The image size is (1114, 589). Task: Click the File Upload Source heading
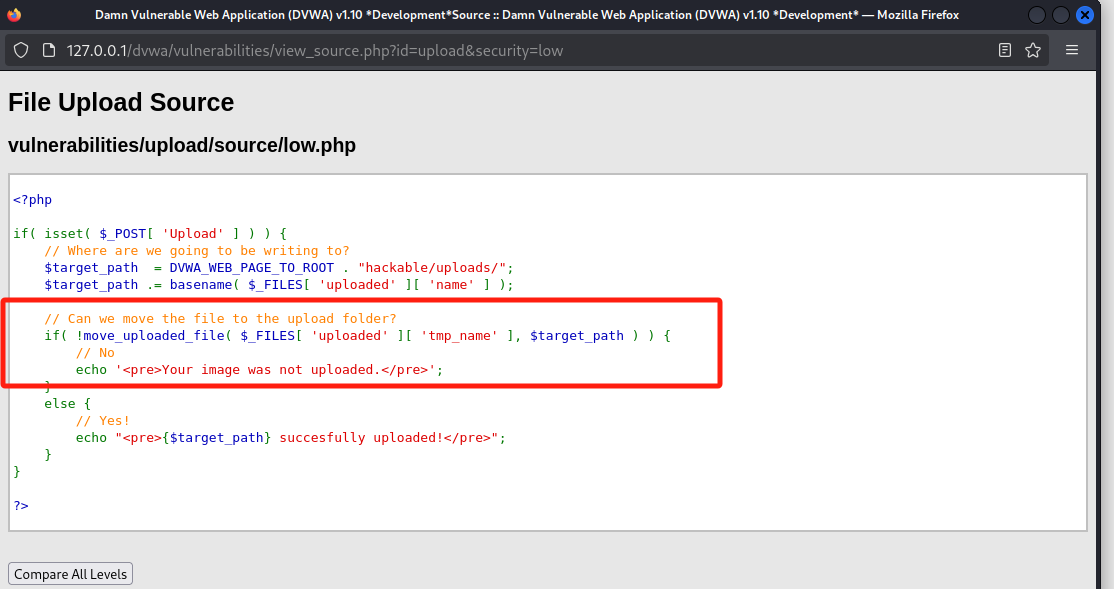121,102
